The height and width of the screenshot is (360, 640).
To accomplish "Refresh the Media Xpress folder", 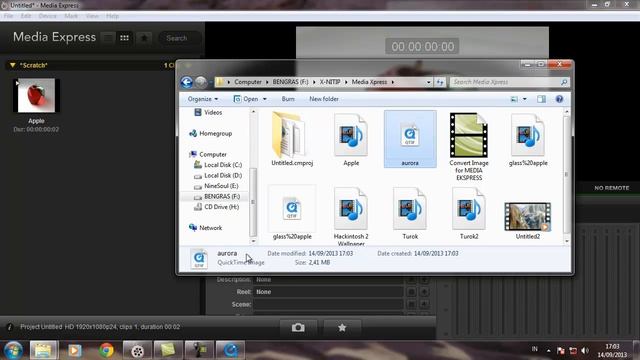I will point(440,82).
